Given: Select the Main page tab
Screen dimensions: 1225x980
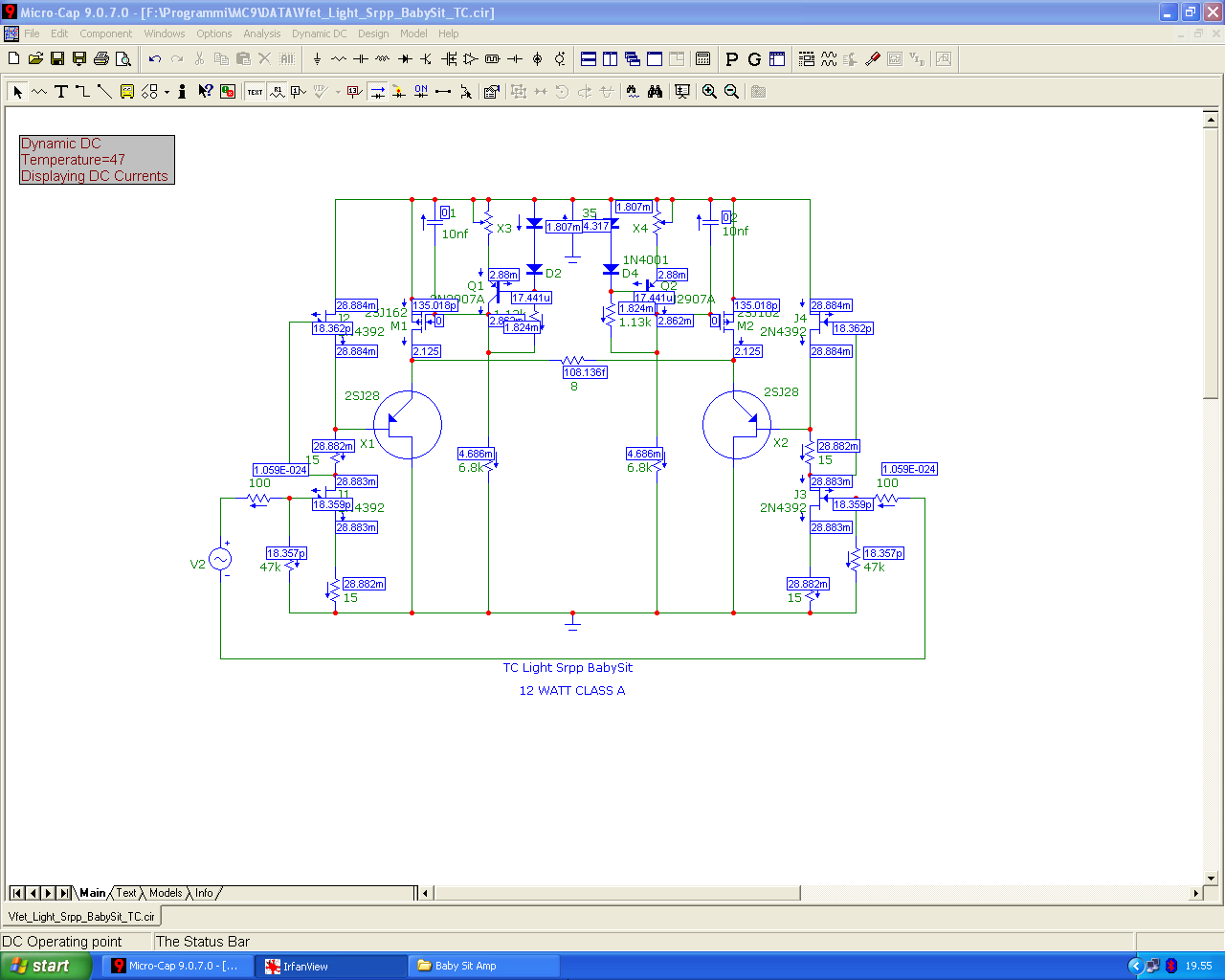Looking at the screenshot, I should point(92,893).
